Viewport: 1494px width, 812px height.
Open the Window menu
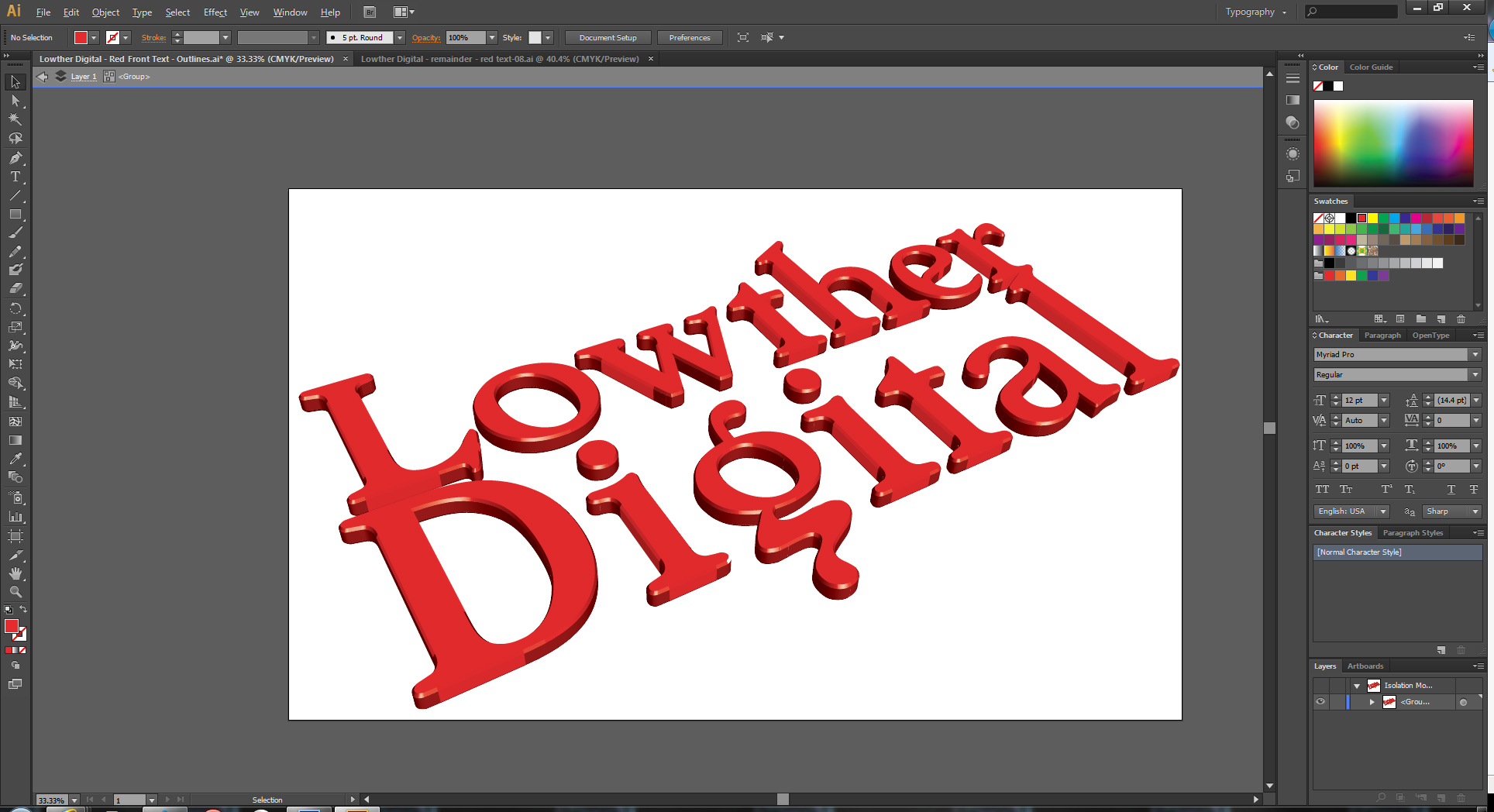290,12
